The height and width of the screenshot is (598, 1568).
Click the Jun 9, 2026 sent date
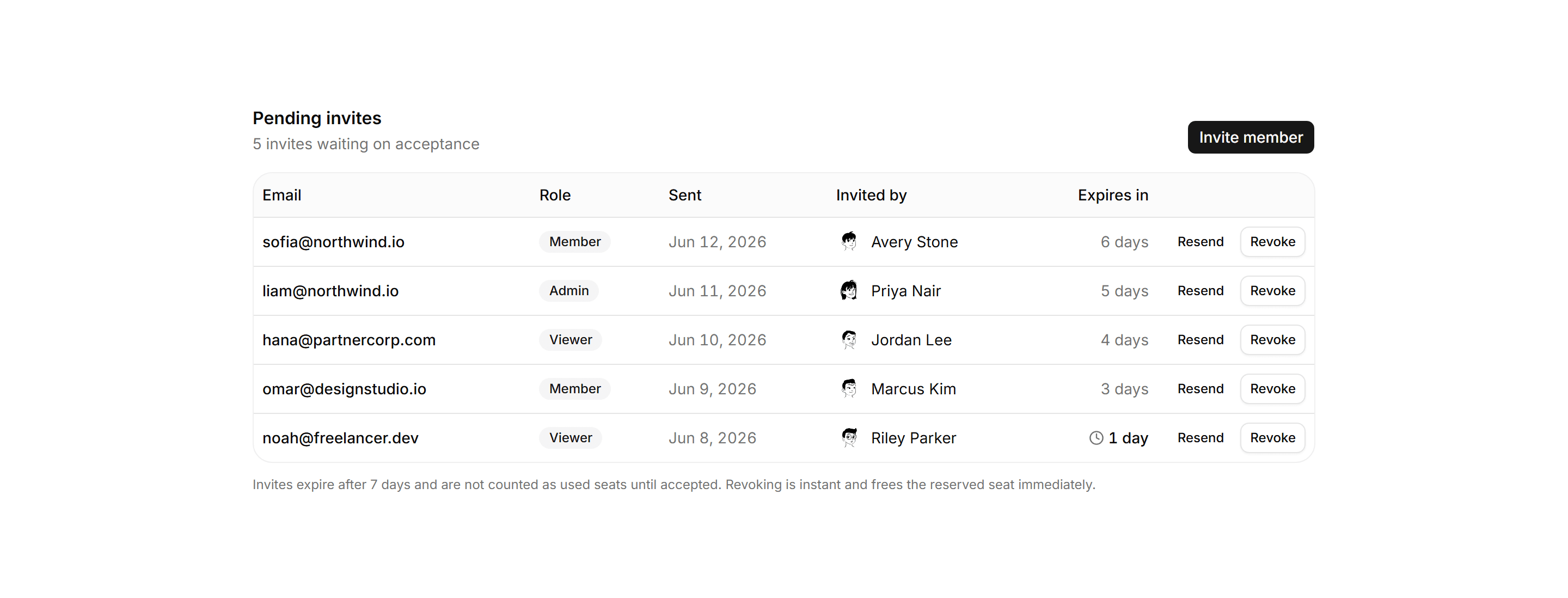(x=712, y=388)
